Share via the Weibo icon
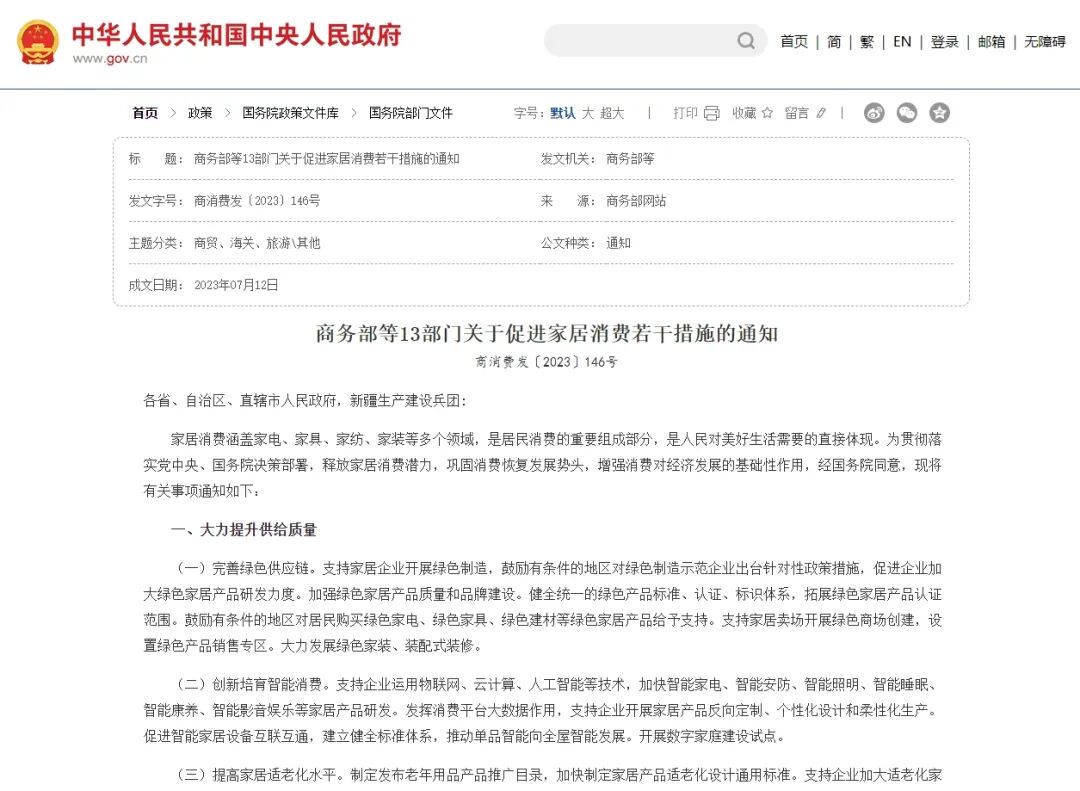The image size is (1080, 791). (x=874, y=112)
